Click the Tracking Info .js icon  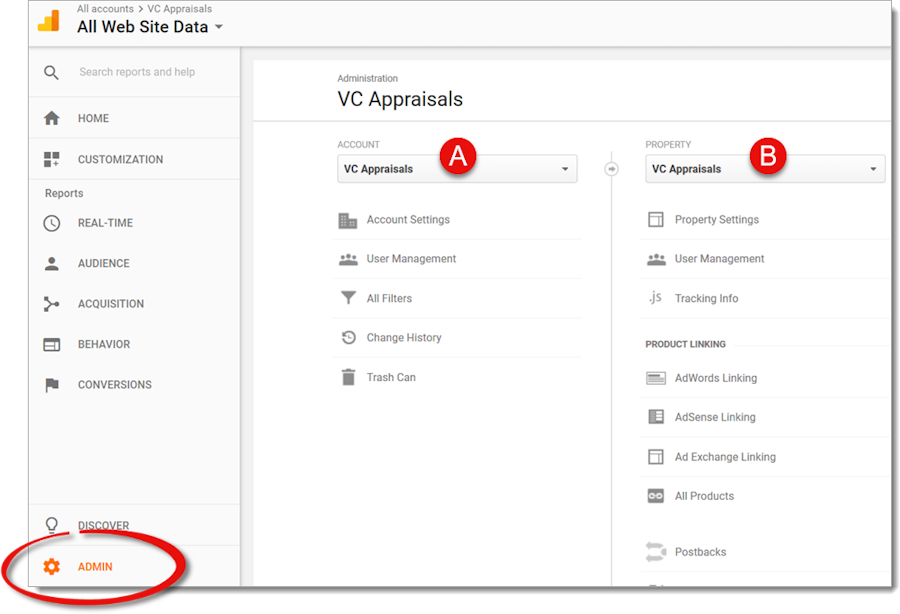tap(655, 297)
